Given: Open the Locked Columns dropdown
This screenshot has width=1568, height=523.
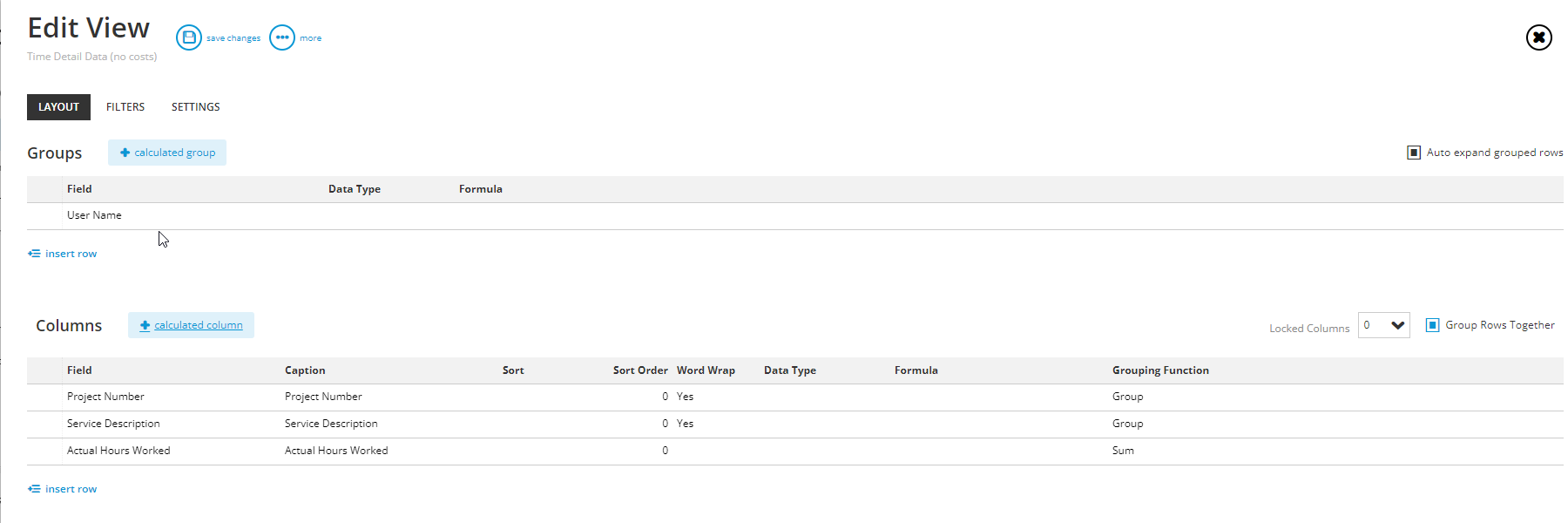Looking at the screenshot, I should (1383, 325).
